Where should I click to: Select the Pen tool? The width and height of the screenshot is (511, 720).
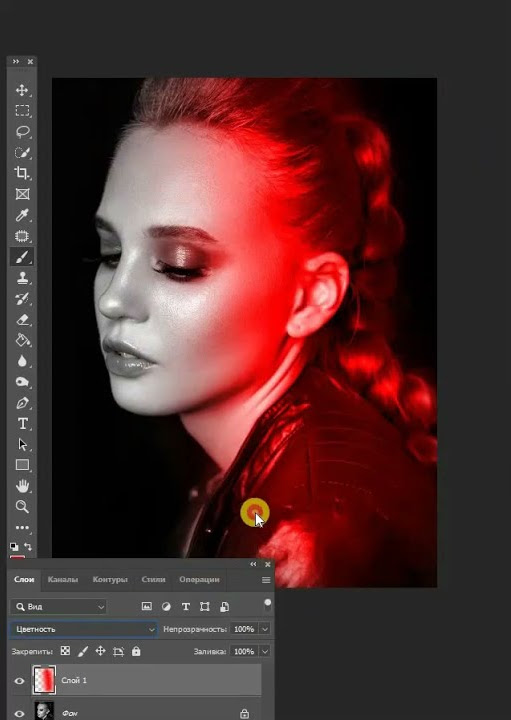point(22,403)
